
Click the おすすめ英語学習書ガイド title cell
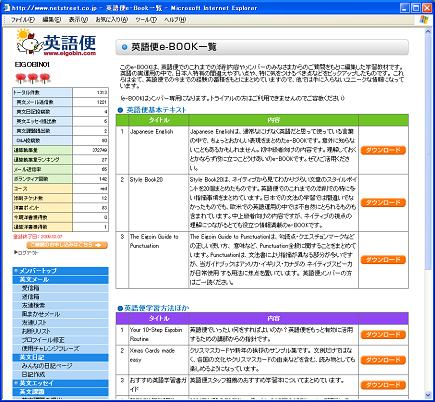tap(158, 384)
